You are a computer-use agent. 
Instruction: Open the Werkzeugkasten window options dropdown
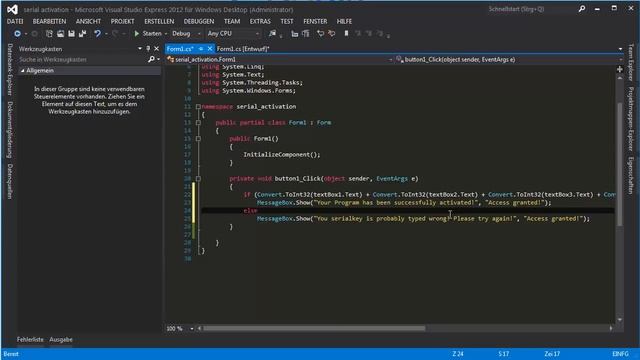140,49
